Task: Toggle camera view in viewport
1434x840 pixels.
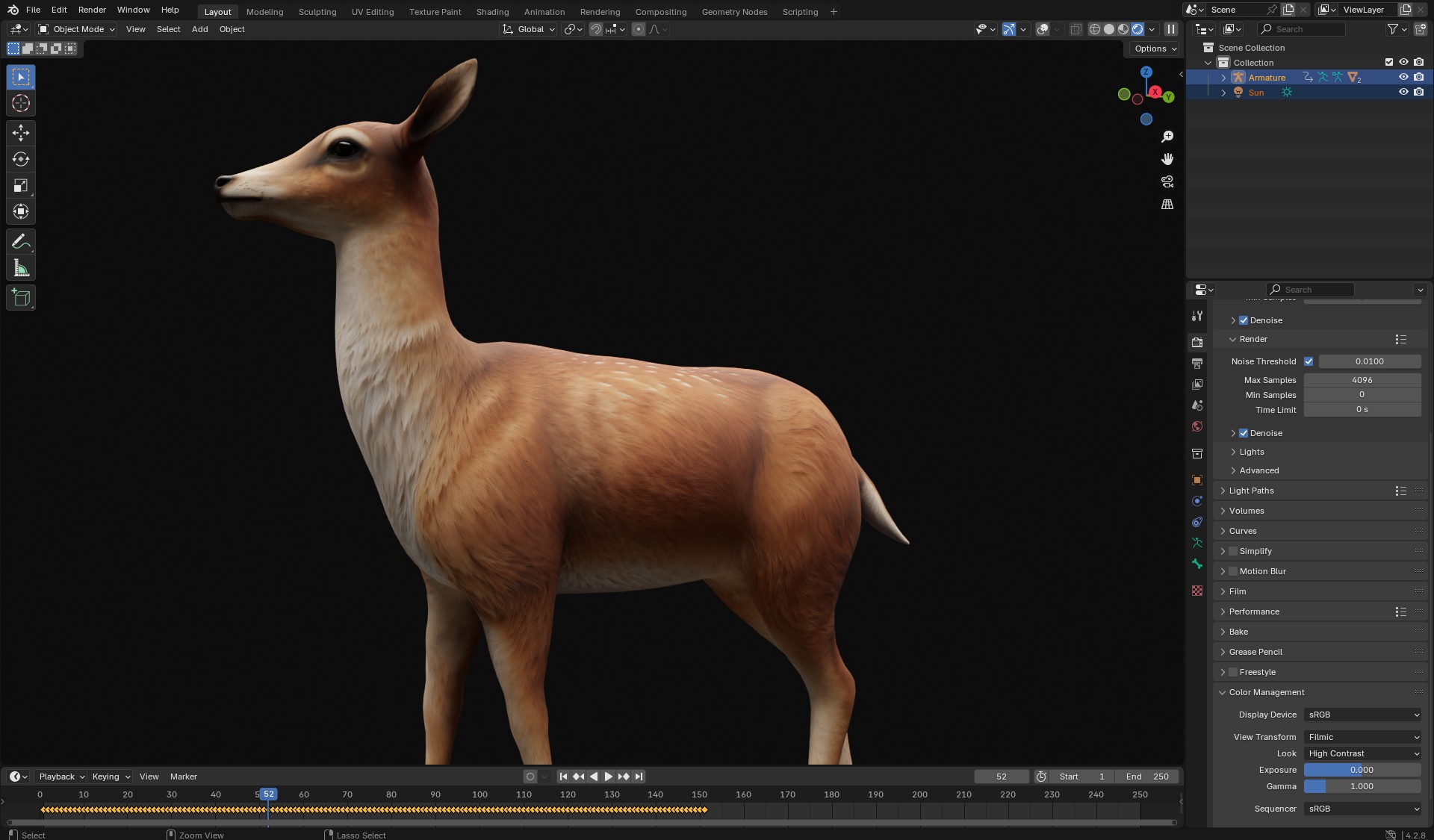Action: coord(1167,181)
